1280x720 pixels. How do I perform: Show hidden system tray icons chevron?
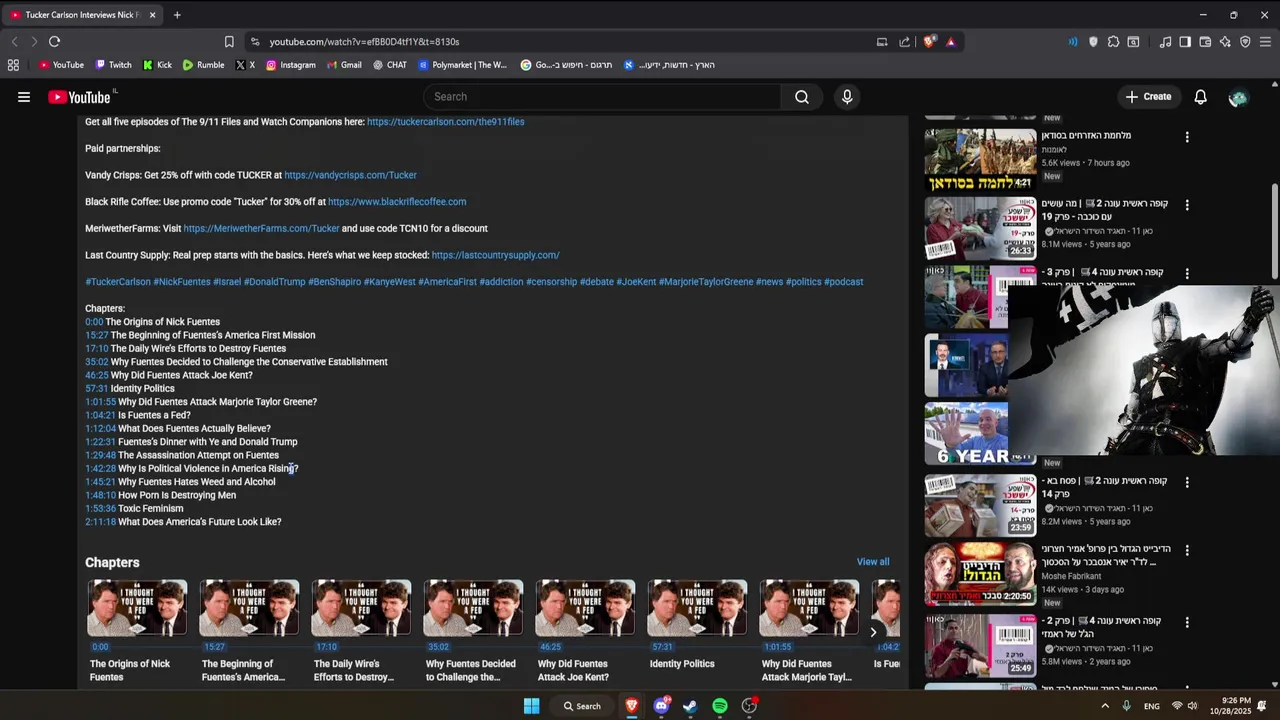tap(1105, 706)
